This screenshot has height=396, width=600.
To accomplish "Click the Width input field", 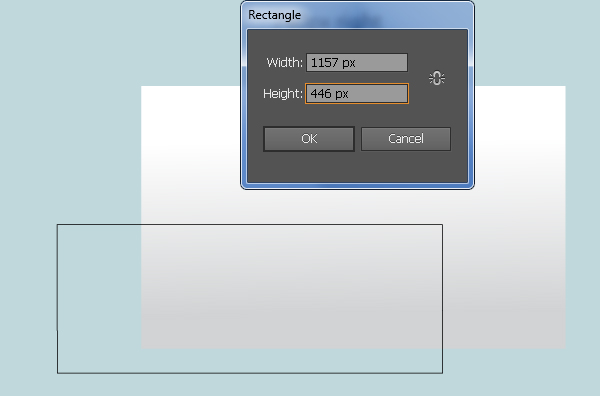I will pyautogui.click(x=357, y=62).
